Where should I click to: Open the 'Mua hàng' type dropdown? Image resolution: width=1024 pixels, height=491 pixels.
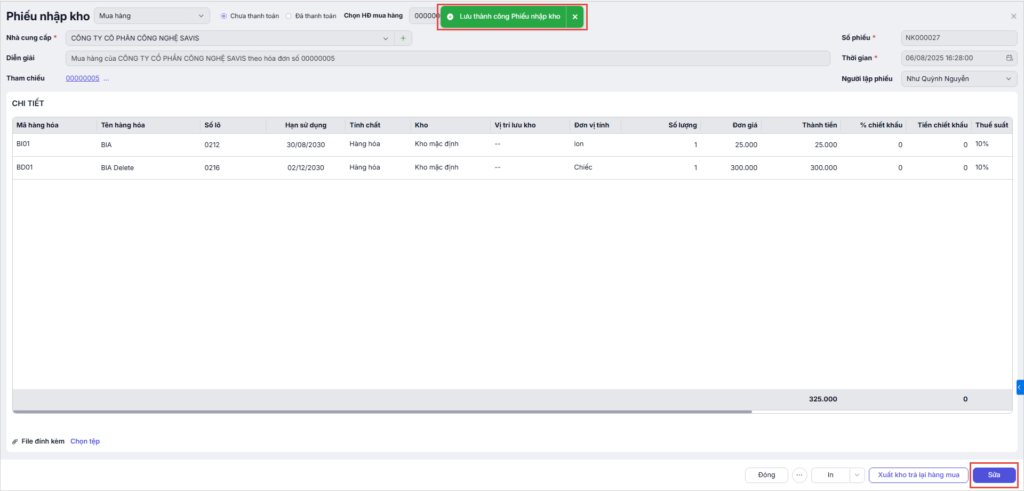(152, 16)
